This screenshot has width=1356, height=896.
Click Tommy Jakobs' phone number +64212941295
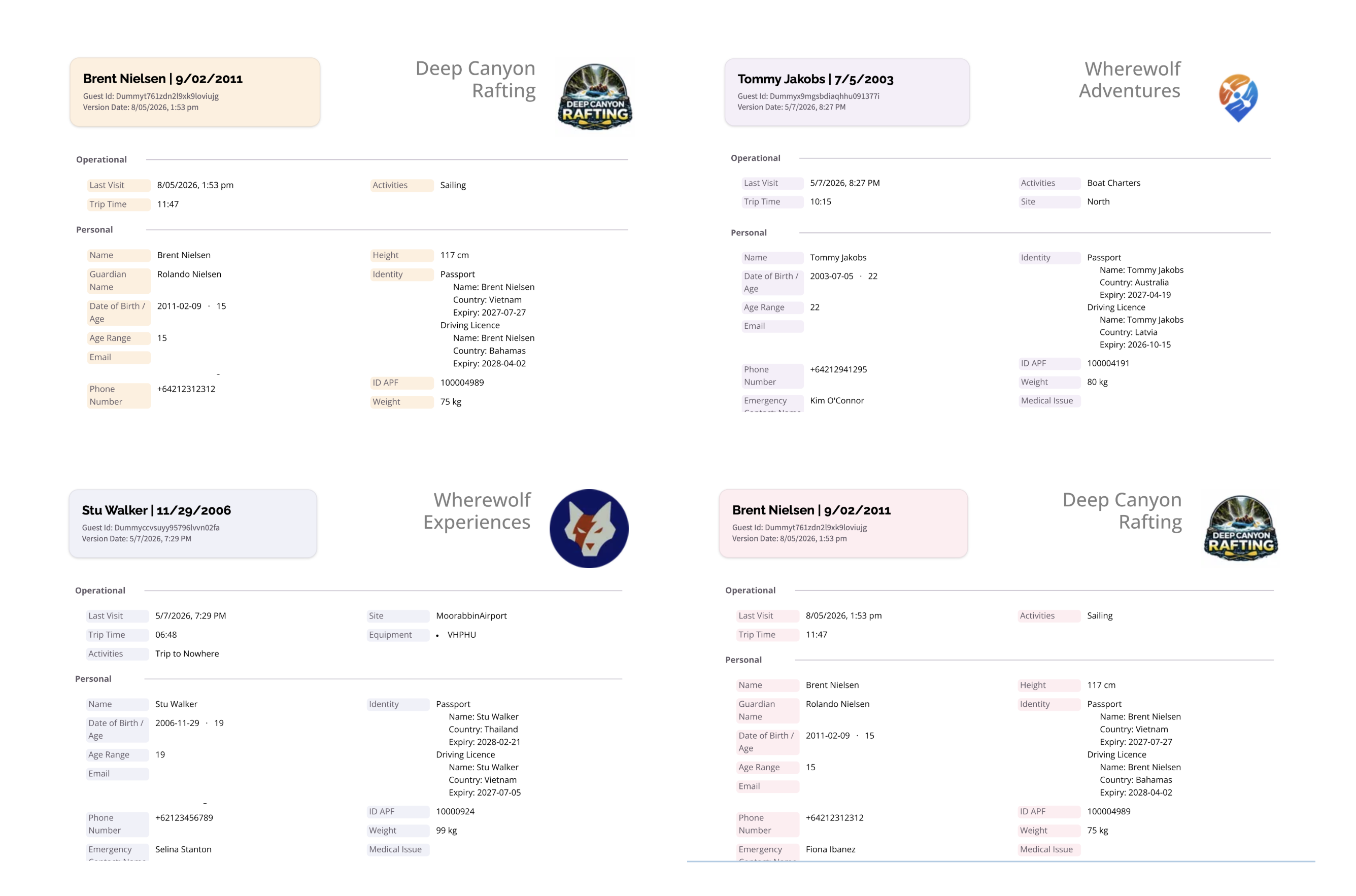[x=838, y=370]
